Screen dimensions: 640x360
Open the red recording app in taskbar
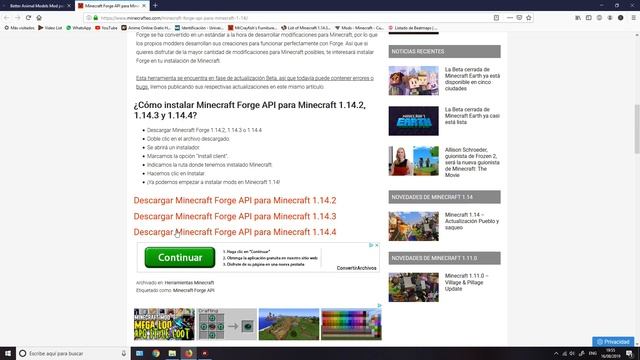[x=204, y=353]
